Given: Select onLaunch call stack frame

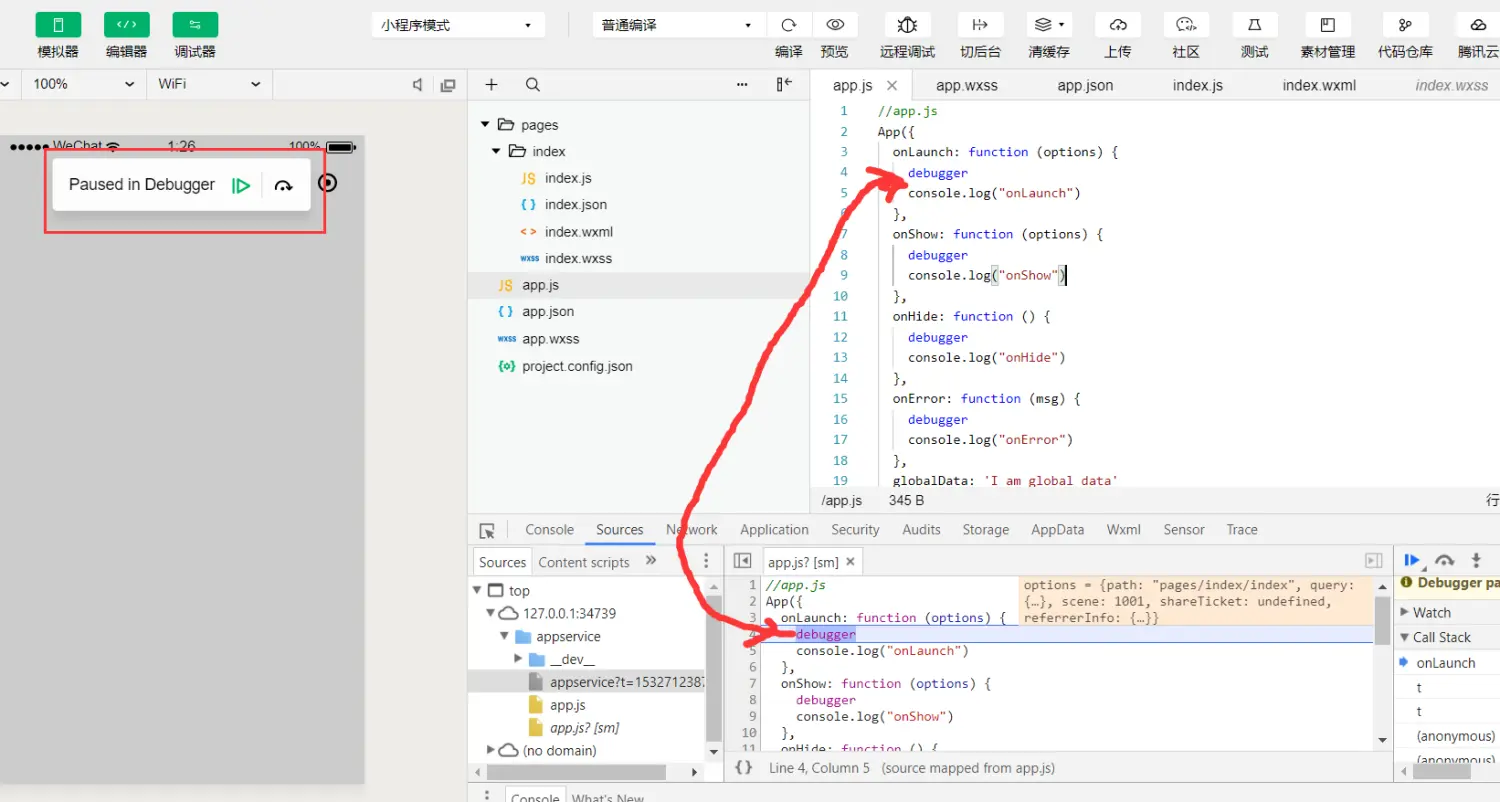Looking at the screenshot, I should coord(1447,663).
